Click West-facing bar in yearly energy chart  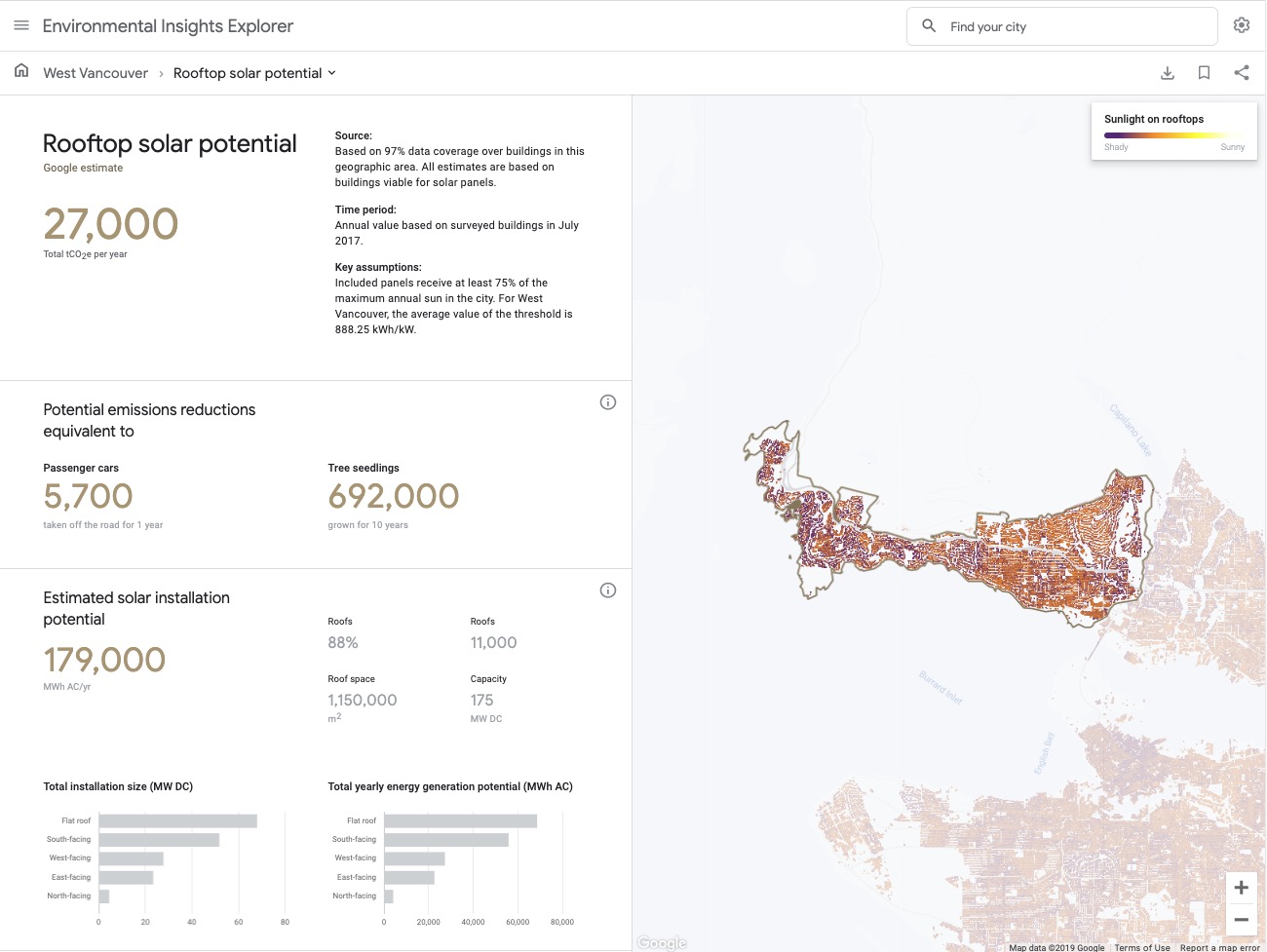(x=414, y=858)
